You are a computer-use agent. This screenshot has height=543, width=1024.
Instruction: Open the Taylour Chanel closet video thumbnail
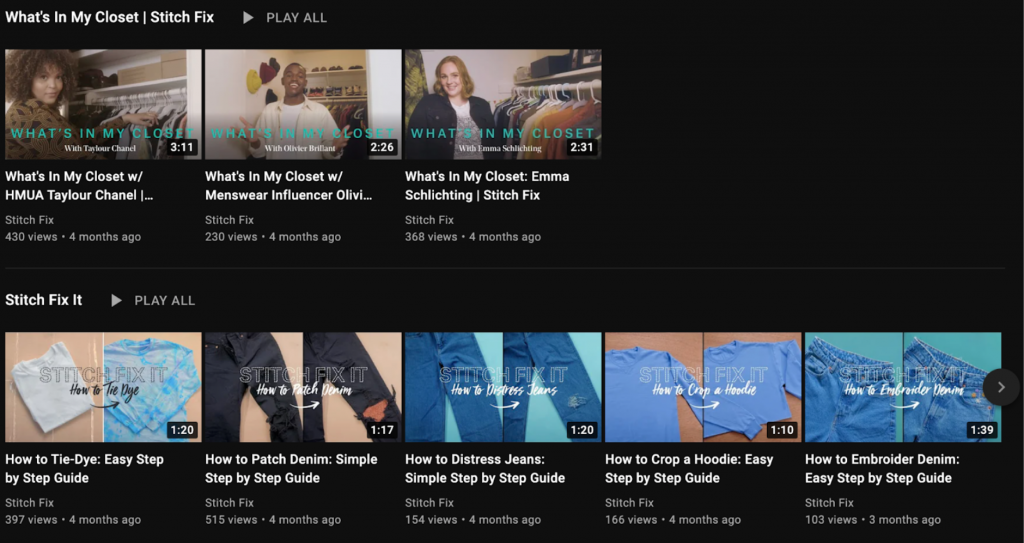103,105
